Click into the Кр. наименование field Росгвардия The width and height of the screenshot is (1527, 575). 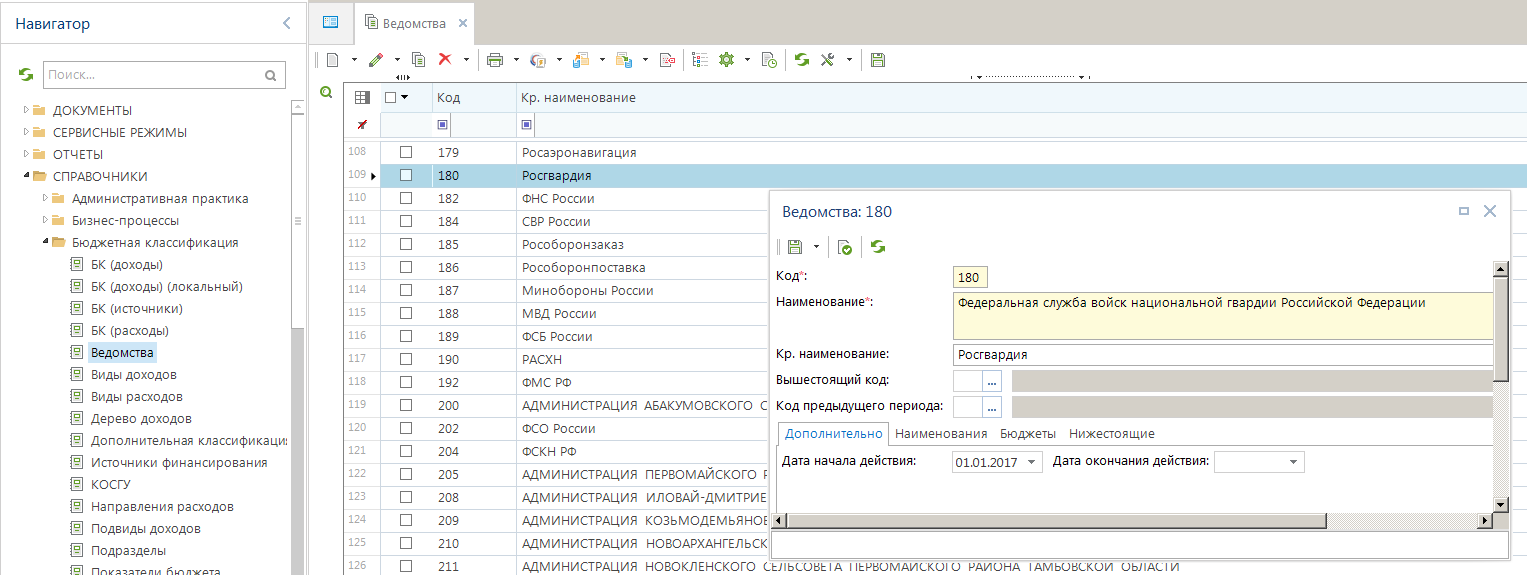point(1223,354)
